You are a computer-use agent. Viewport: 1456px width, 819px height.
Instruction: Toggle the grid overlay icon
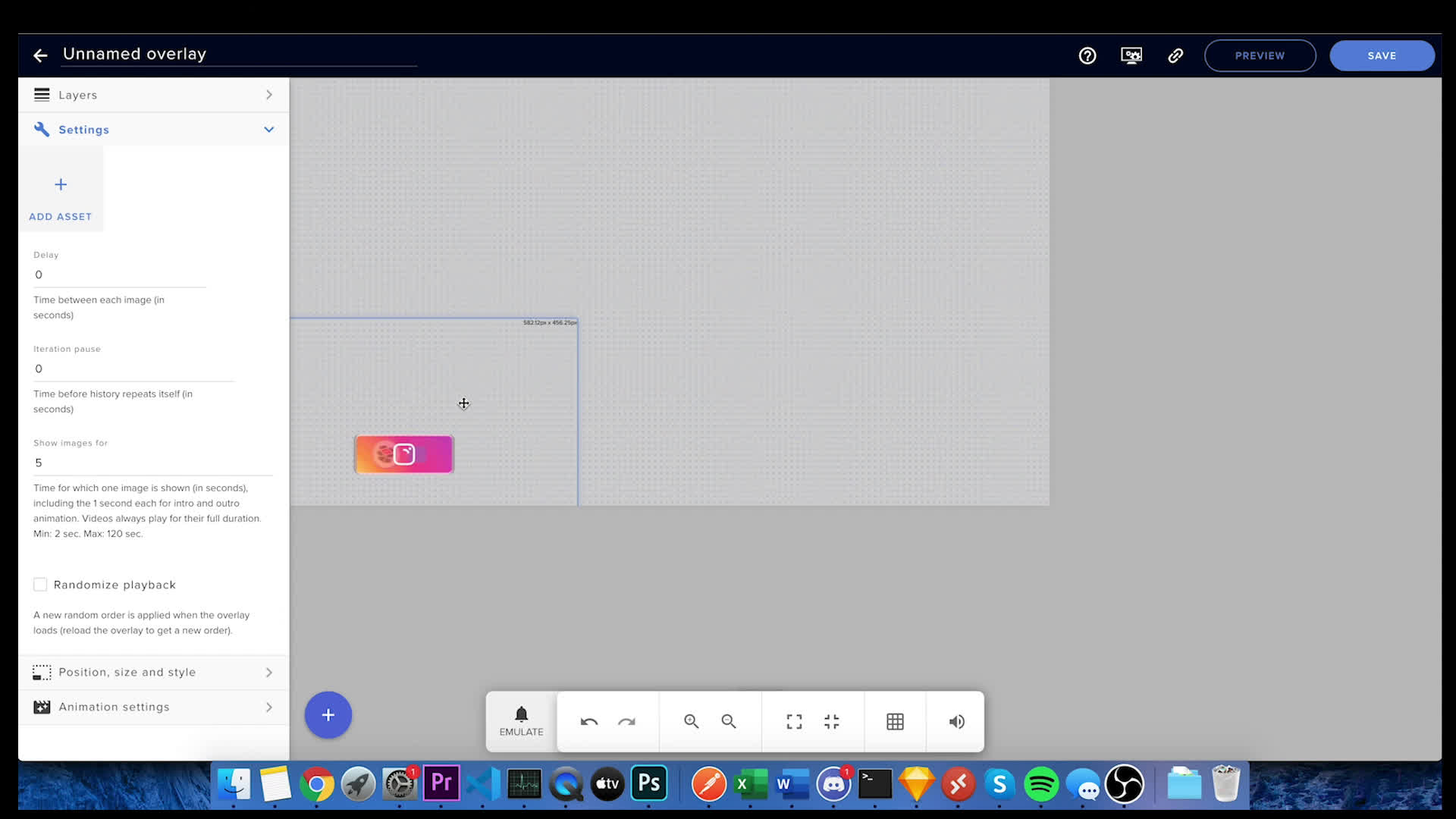895,721
